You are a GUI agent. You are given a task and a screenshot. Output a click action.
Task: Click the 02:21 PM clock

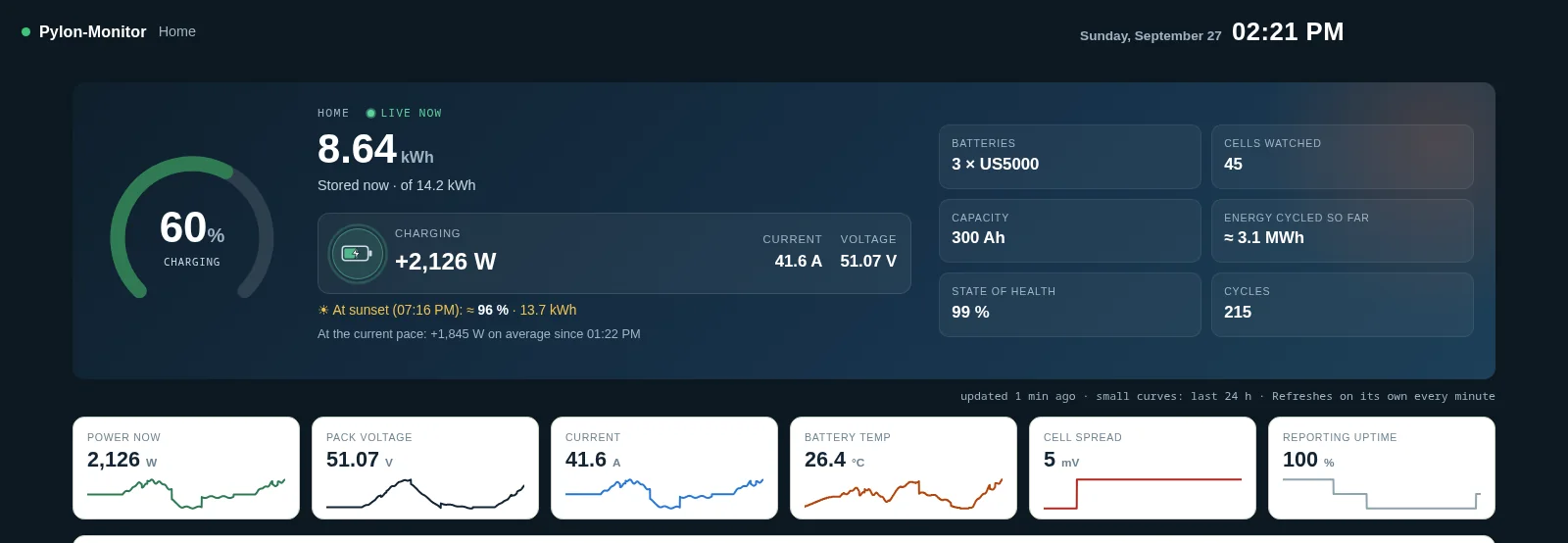[1288, 32]
